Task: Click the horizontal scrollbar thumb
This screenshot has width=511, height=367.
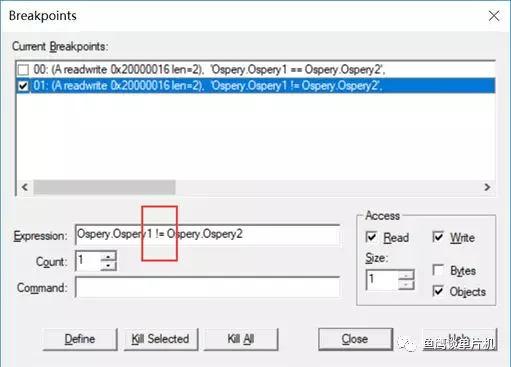Action: (104, 187)
